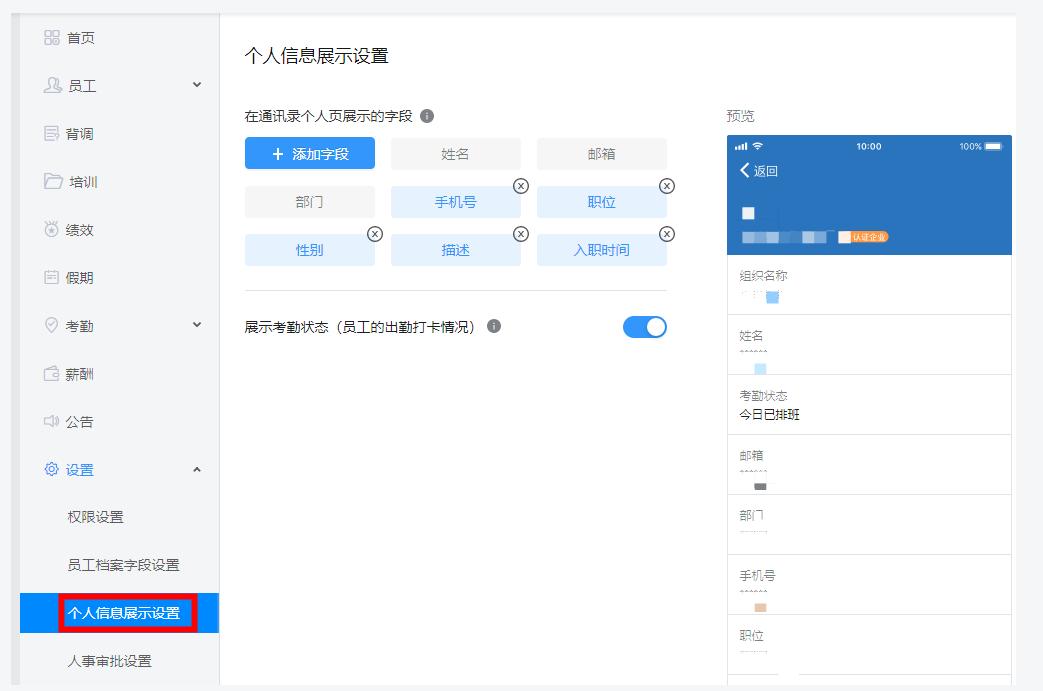
Task: Disable the 展示考勤状态 toggle
Action: coord(645,327)
